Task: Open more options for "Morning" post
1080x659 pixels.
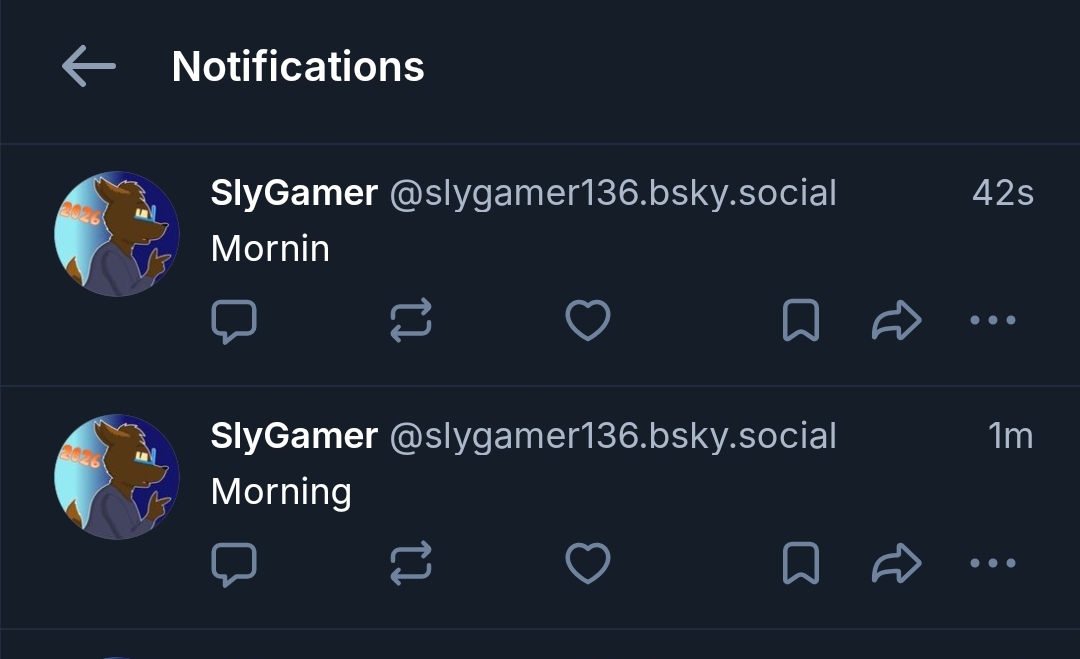Action: 993,564
